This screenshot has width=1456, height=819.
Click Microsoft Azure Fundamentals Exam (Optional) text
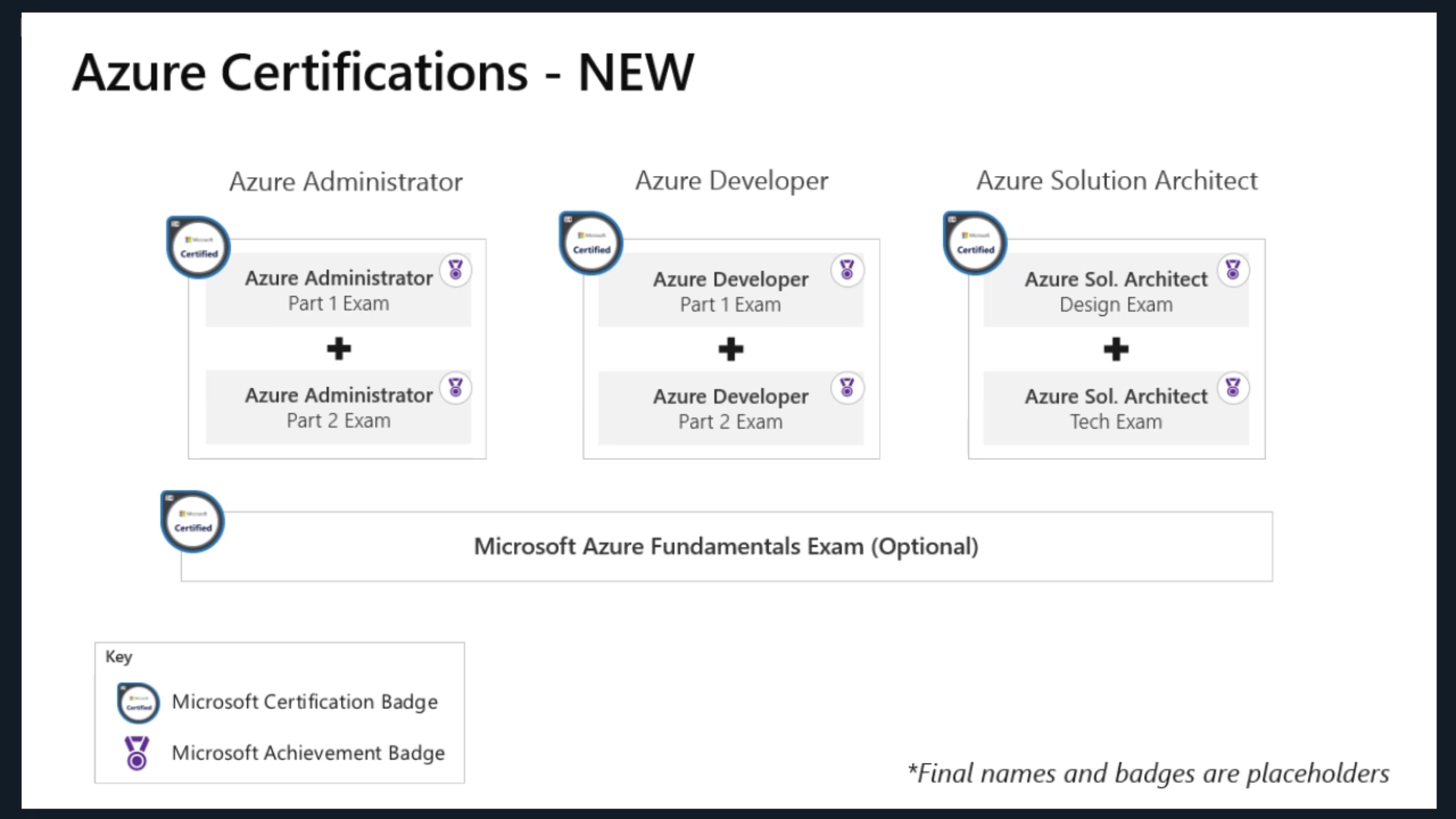point(726,546)
